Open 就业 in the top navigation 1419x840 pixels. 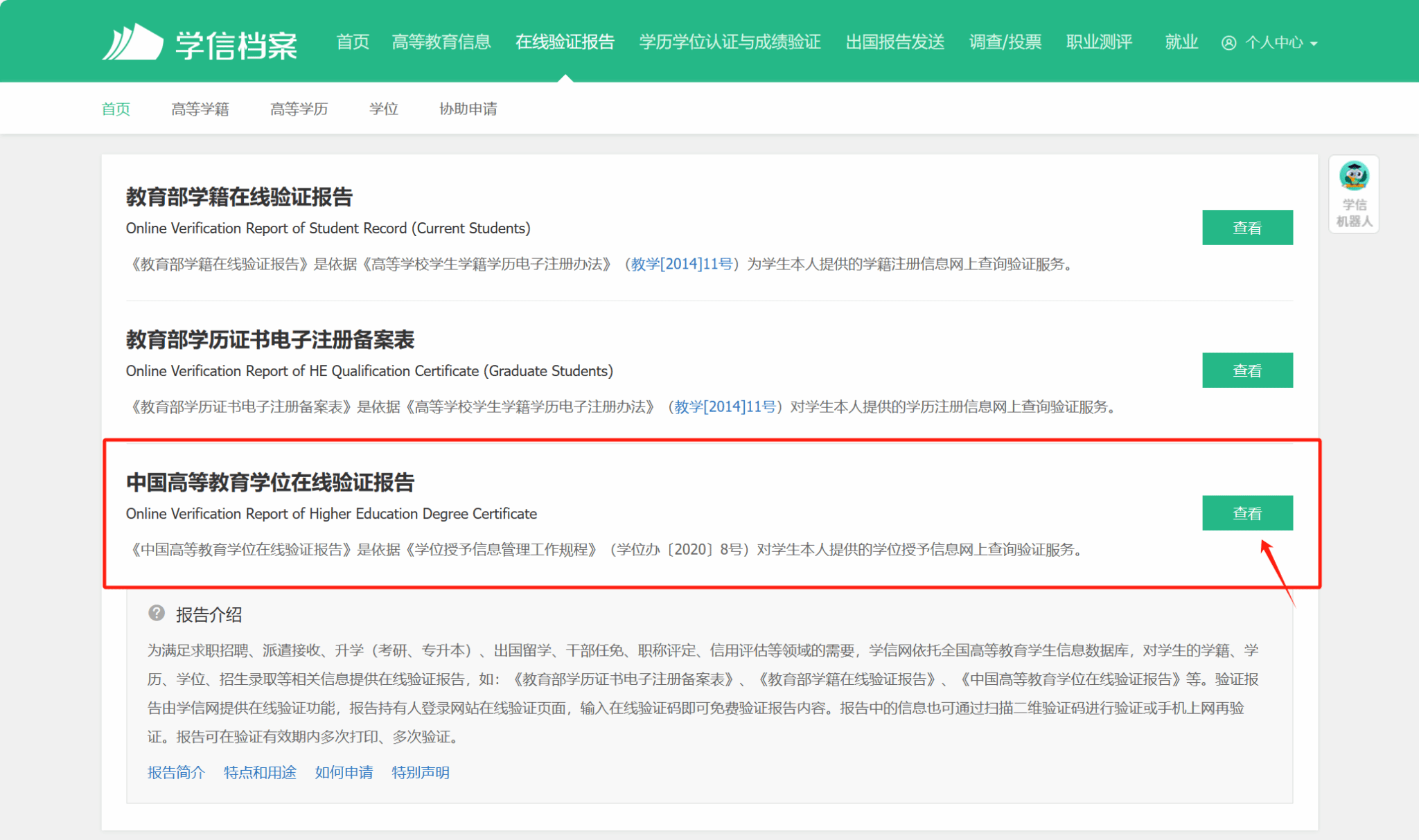[1181, 42]
